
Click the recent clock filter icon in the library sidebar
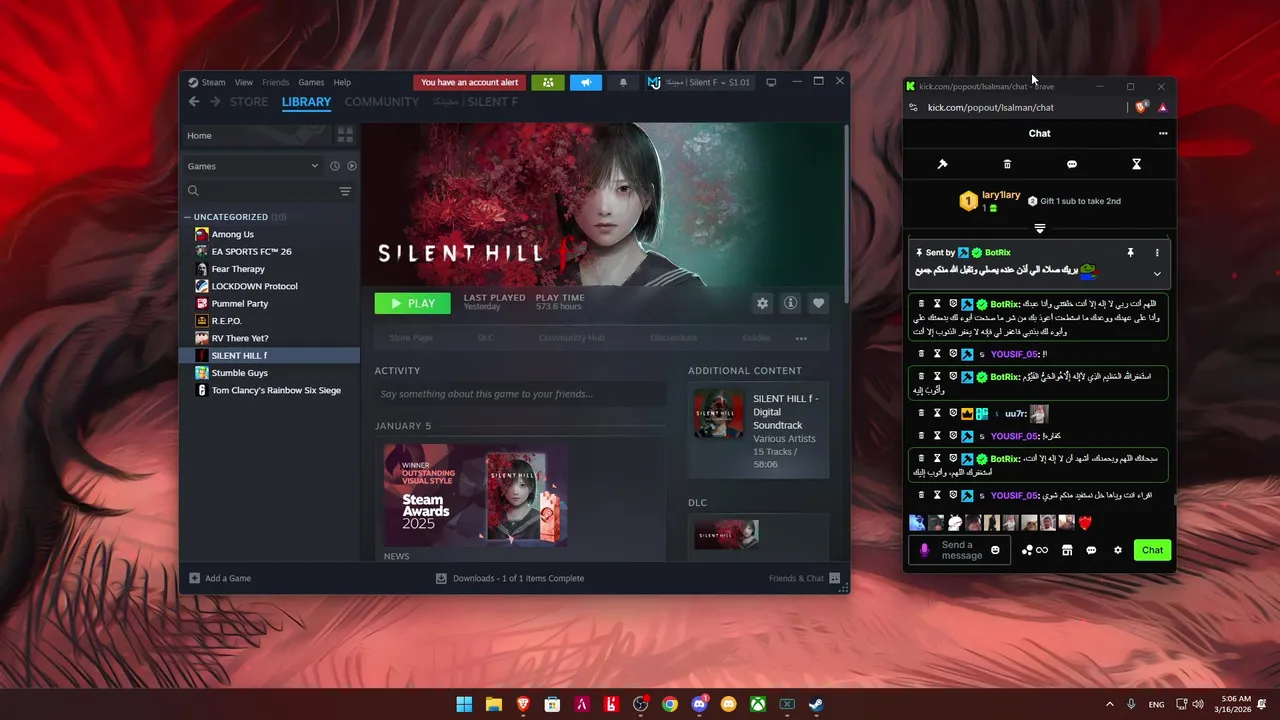click(x=335, y=166)
